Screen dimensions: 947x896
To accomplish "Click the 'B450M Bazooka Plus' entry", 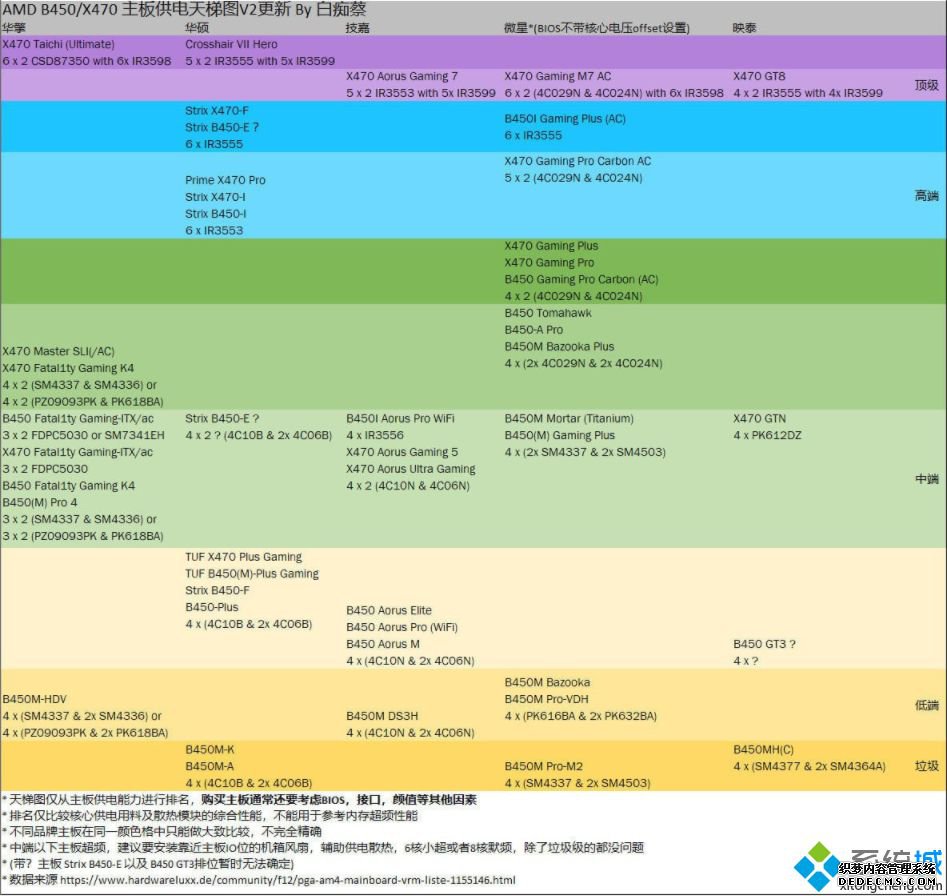I will pos(559,347).
